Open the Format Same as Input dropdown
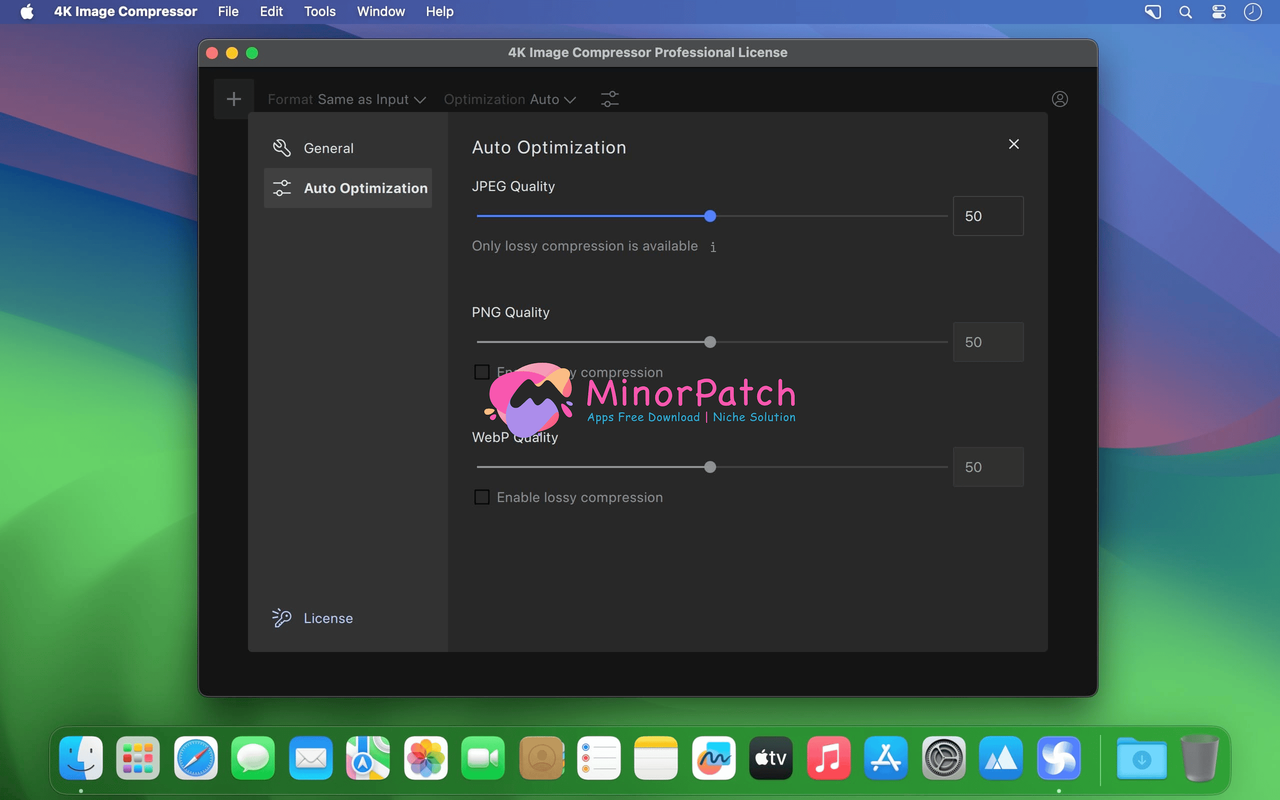This screenshot has width=1280, height=800. point(347,99)
